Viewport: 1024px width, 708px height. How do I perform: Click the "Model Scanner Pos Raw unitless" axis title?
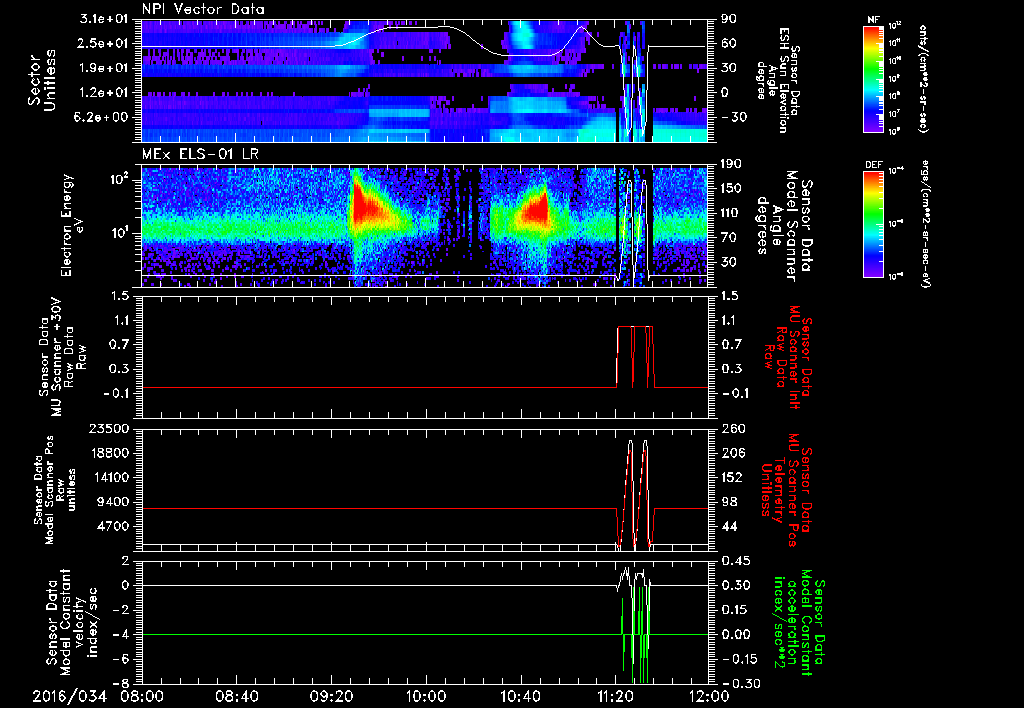(55, 490)
